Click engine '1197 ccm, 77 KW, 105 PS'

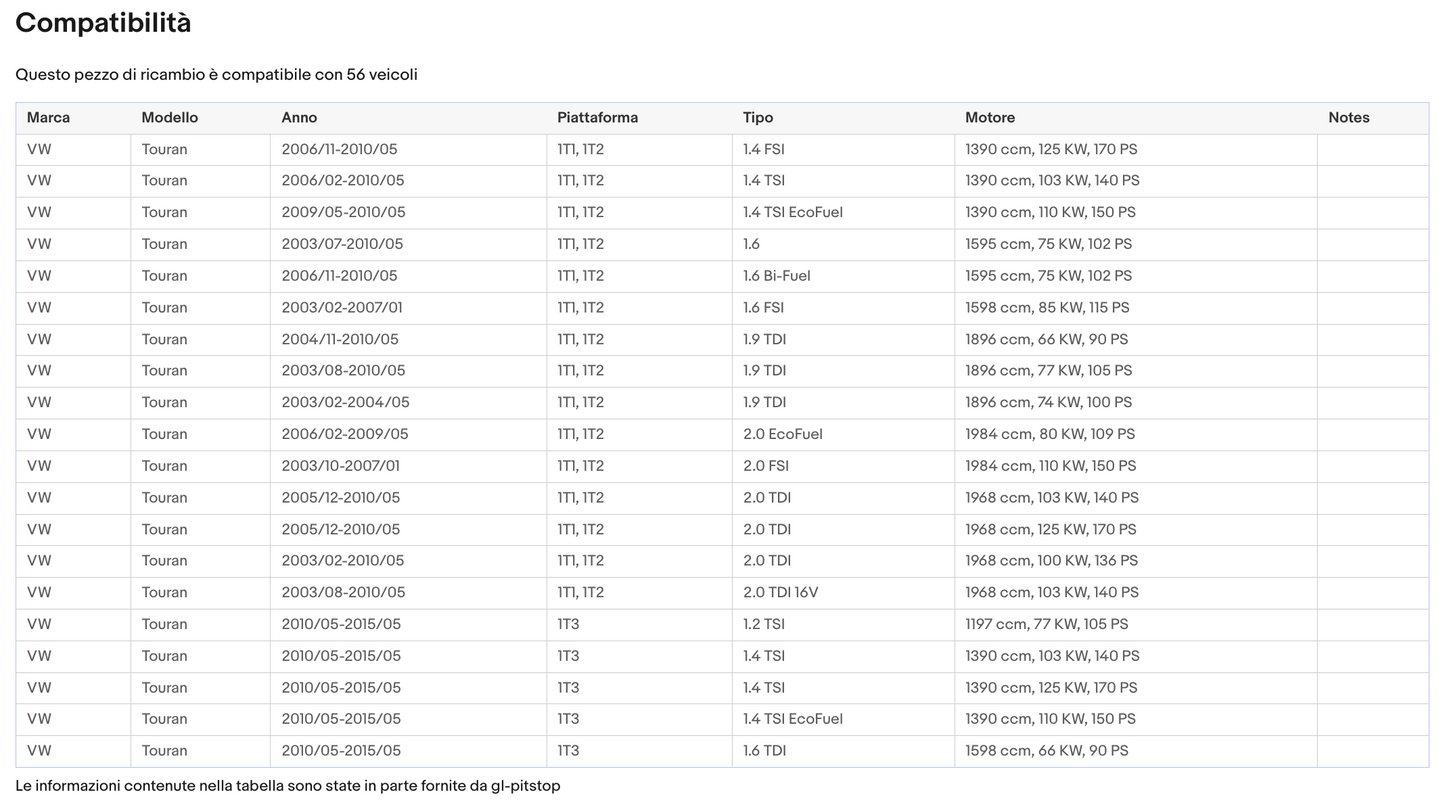point(1046,625)
